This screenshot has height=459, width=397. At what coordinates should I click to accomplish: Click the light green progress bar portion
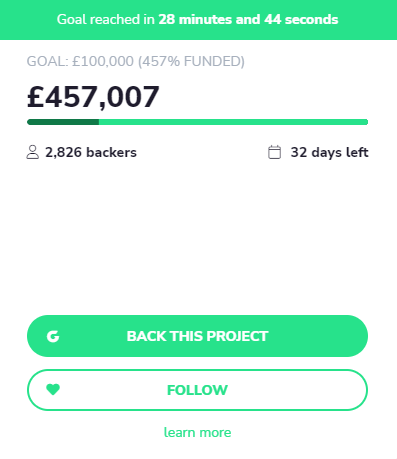coord(233,122)
